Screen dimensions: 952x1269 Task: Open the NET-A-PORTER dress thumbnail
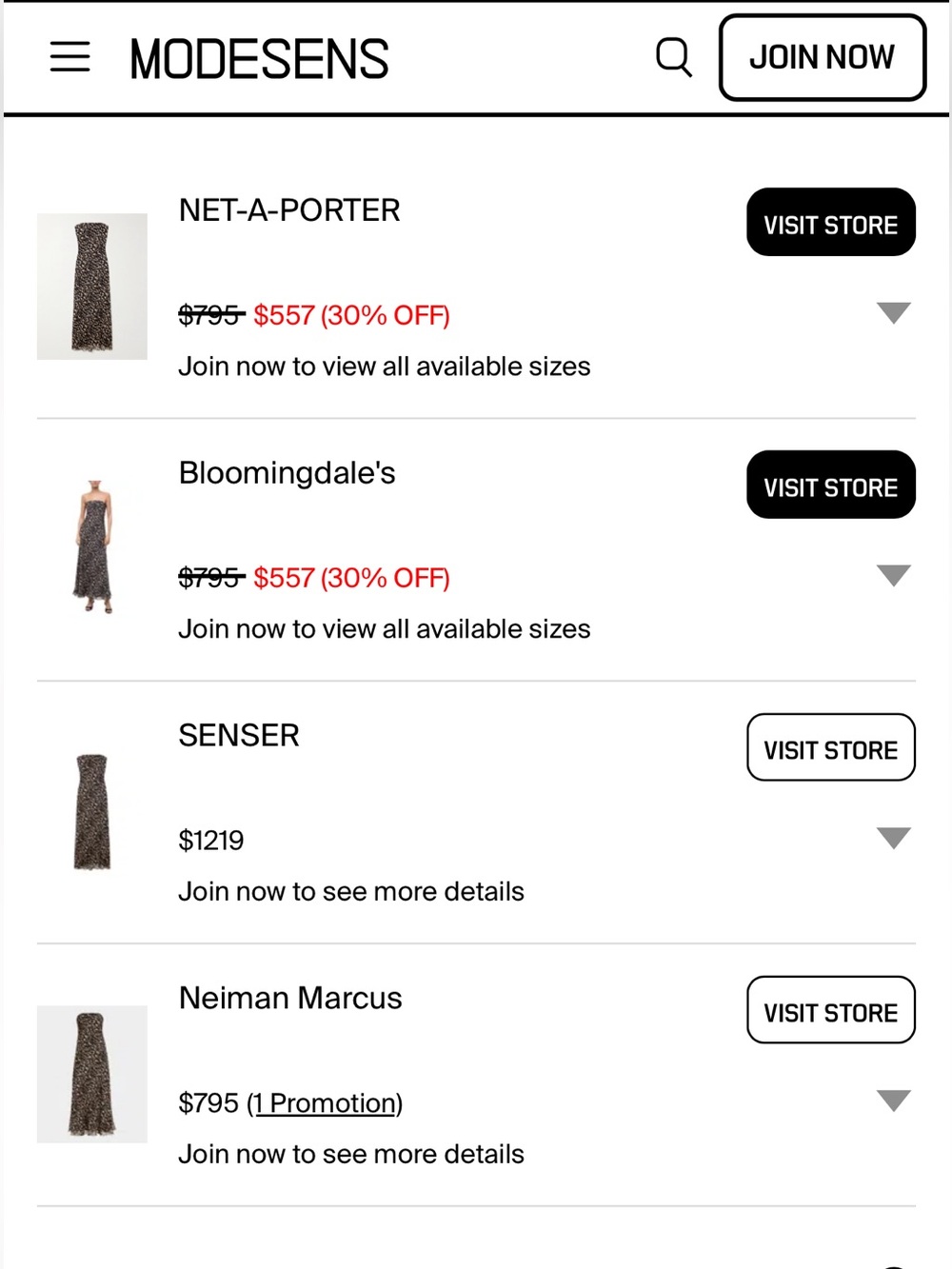[92, 287]
